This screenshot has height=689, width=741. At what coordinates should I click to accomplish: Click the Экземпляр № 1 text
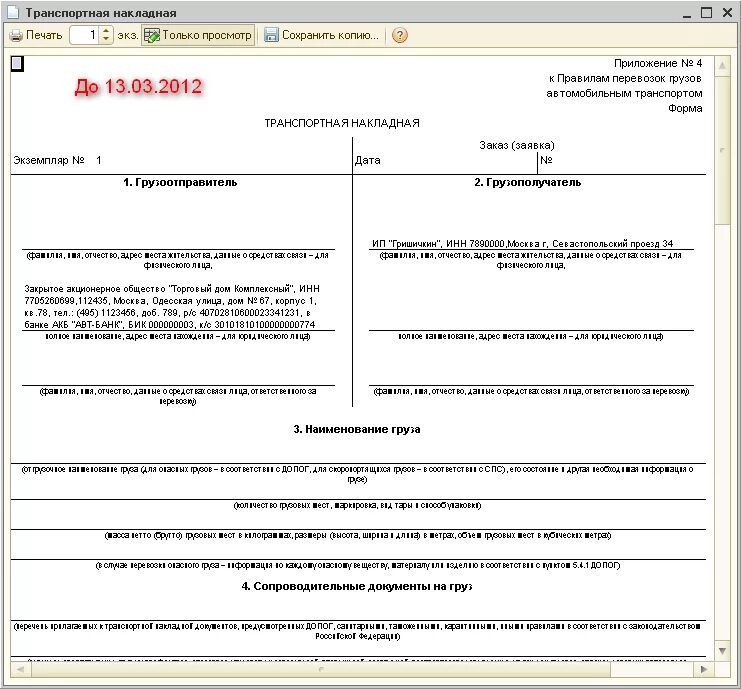(57, 160)
